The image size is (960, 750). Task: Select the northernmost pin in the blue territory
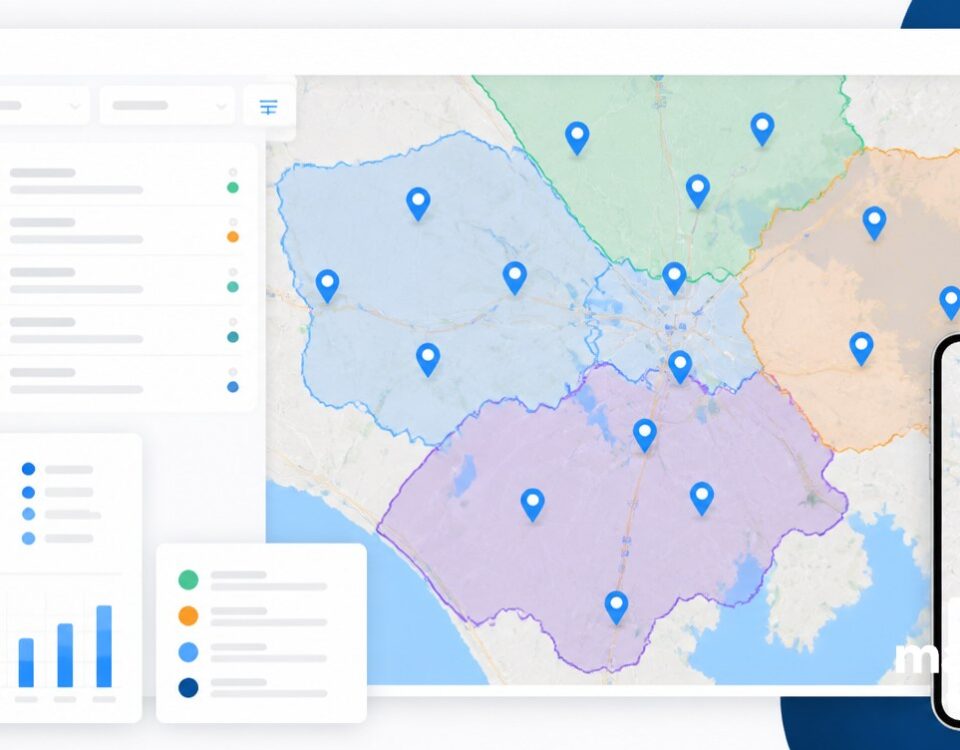click(418, 204)
